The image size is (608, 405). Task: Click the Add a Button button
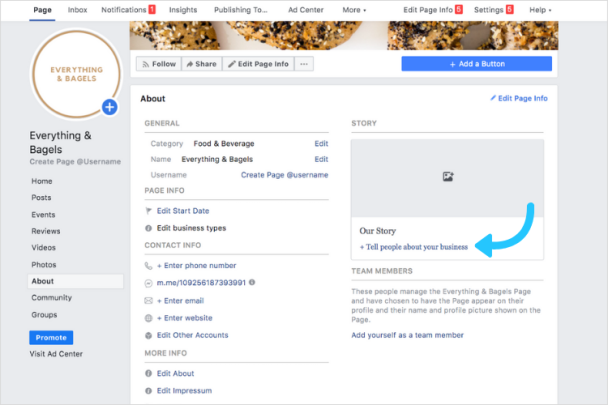[476, 64]
